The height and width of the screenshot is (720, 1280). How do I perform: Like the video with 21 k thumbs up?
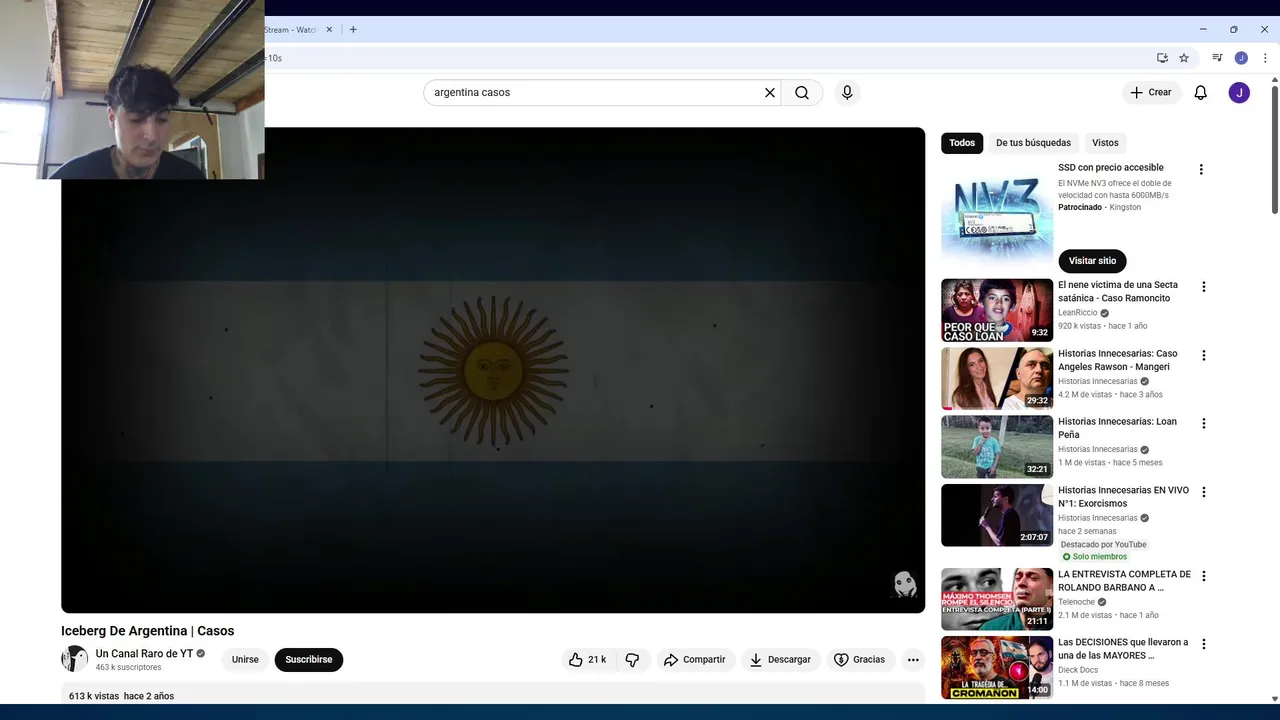587,659
